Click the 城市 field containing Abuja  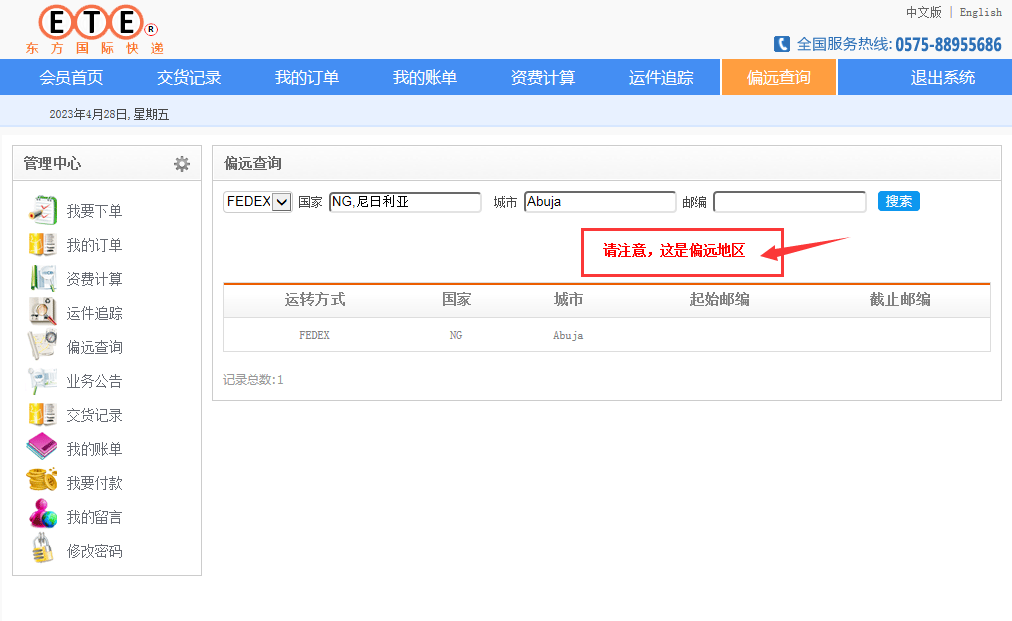(x=600, y=202)
